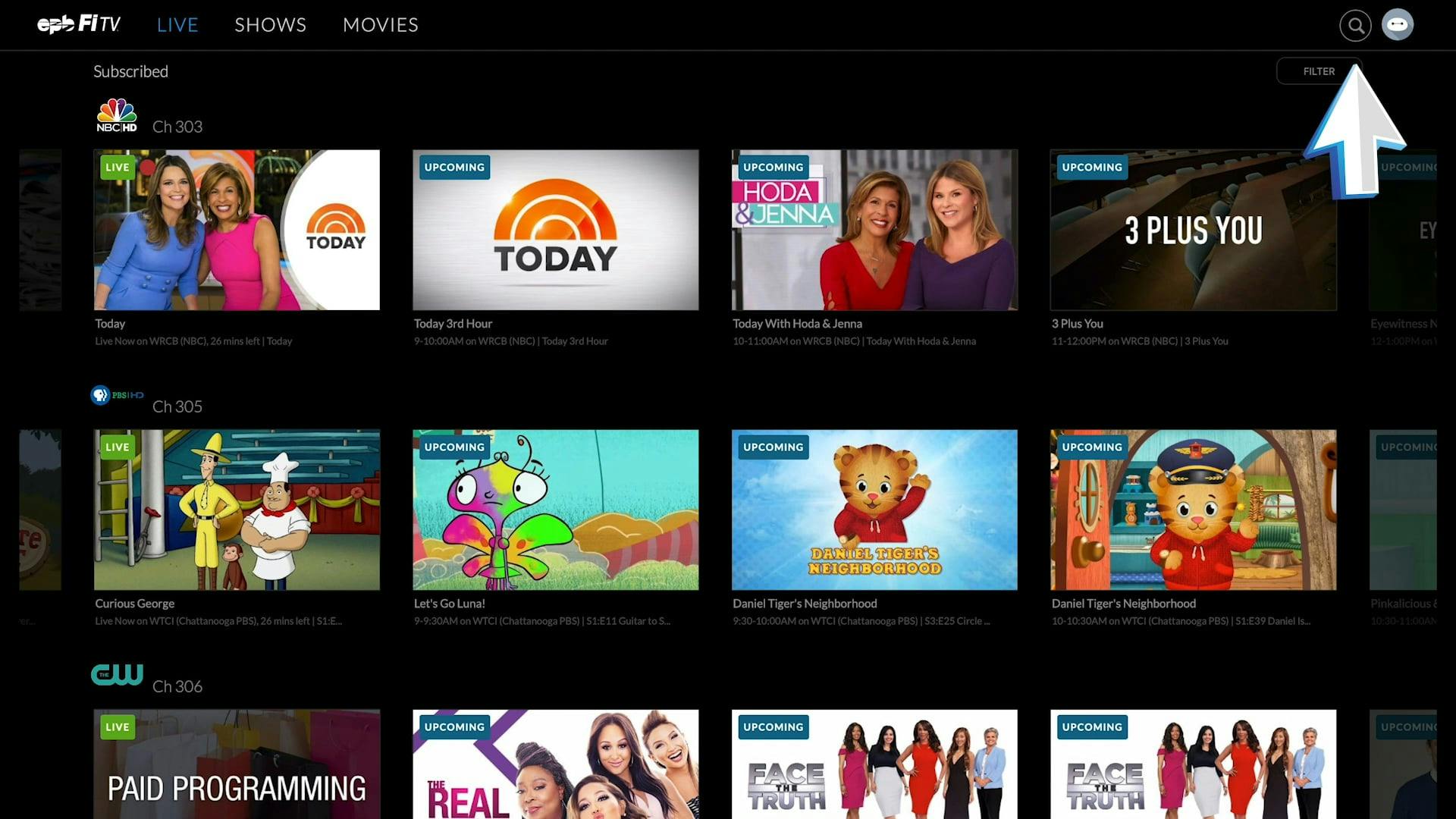Select the NBC HD channel logo
This screenshot has width=1456, height=819.
[116, 116]
